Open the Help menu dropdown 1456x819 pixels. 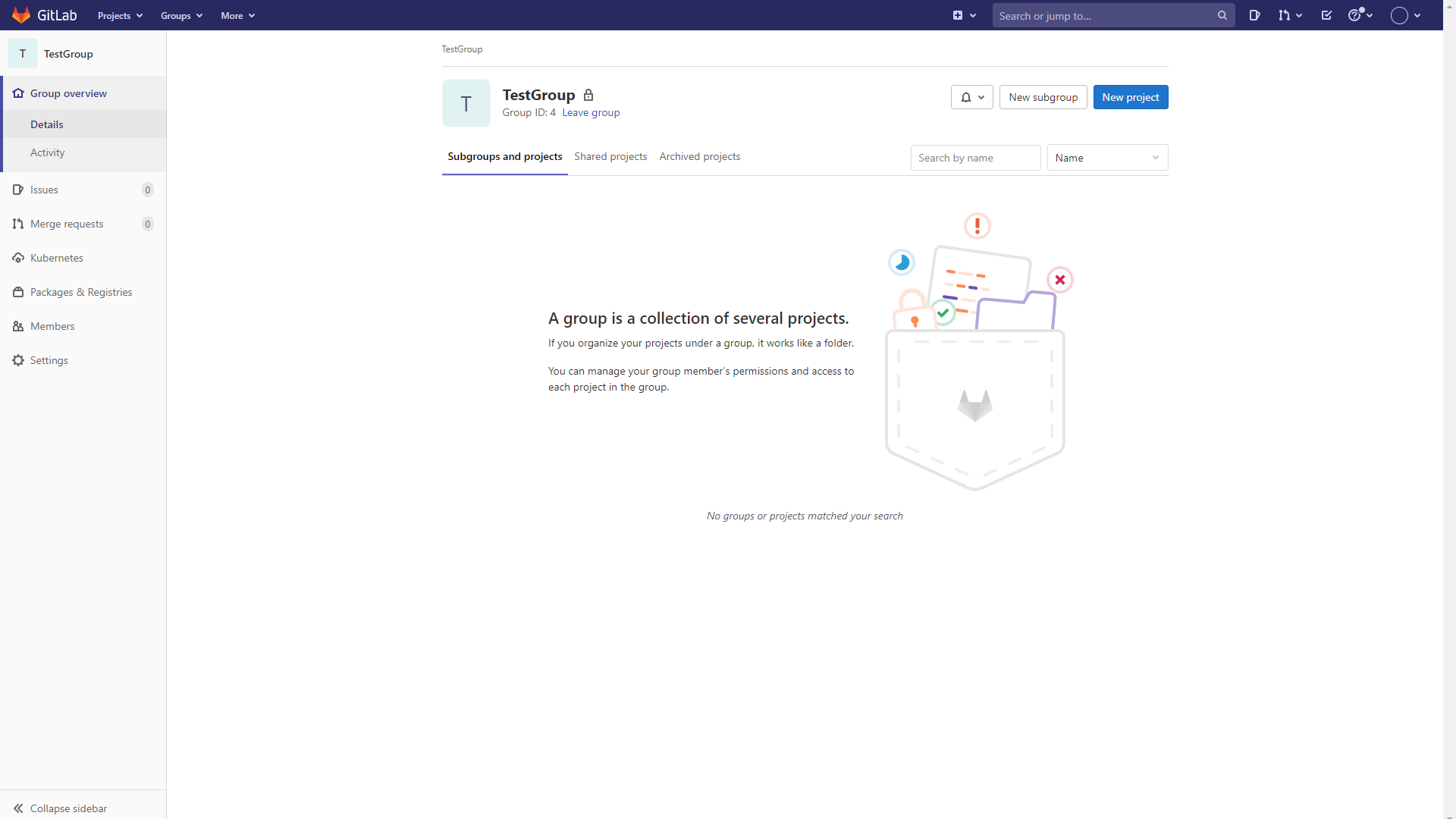(1360, 15)
